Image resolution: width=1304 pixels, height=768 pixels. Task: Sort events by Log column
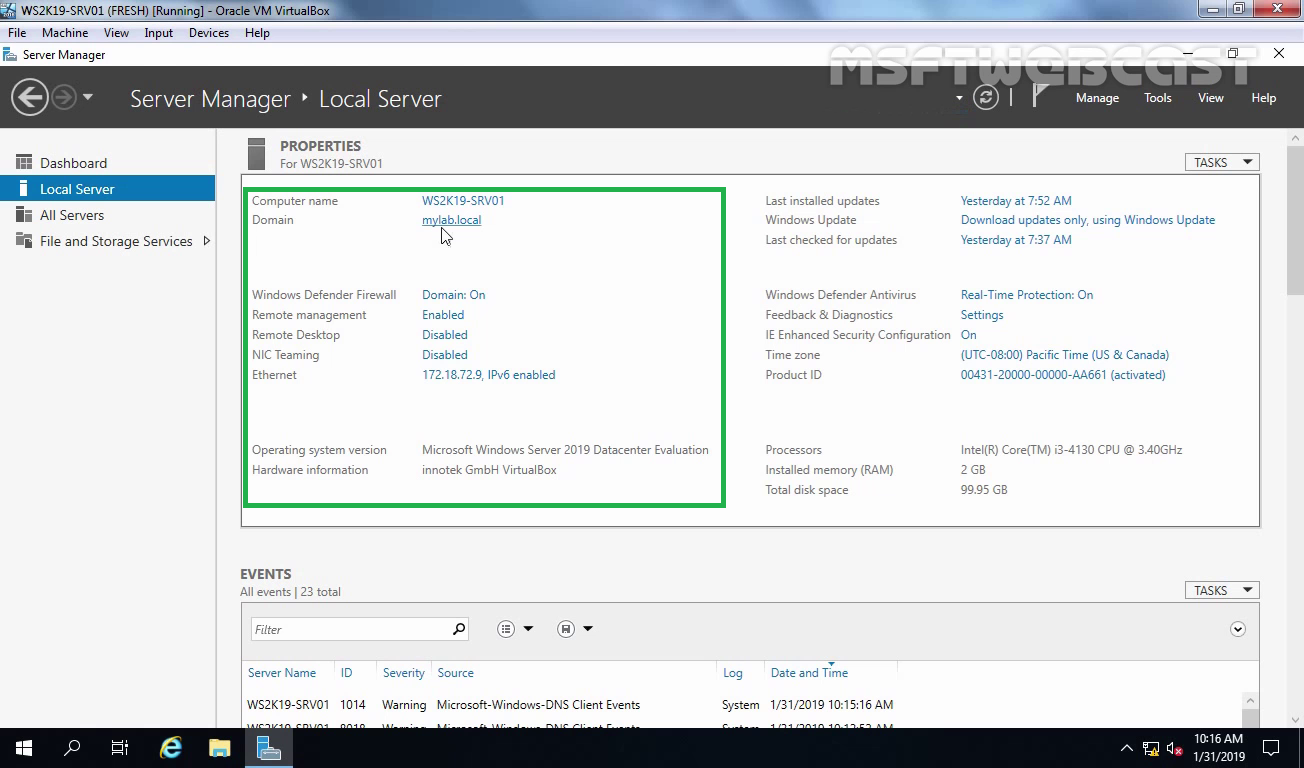pos(733,673)
